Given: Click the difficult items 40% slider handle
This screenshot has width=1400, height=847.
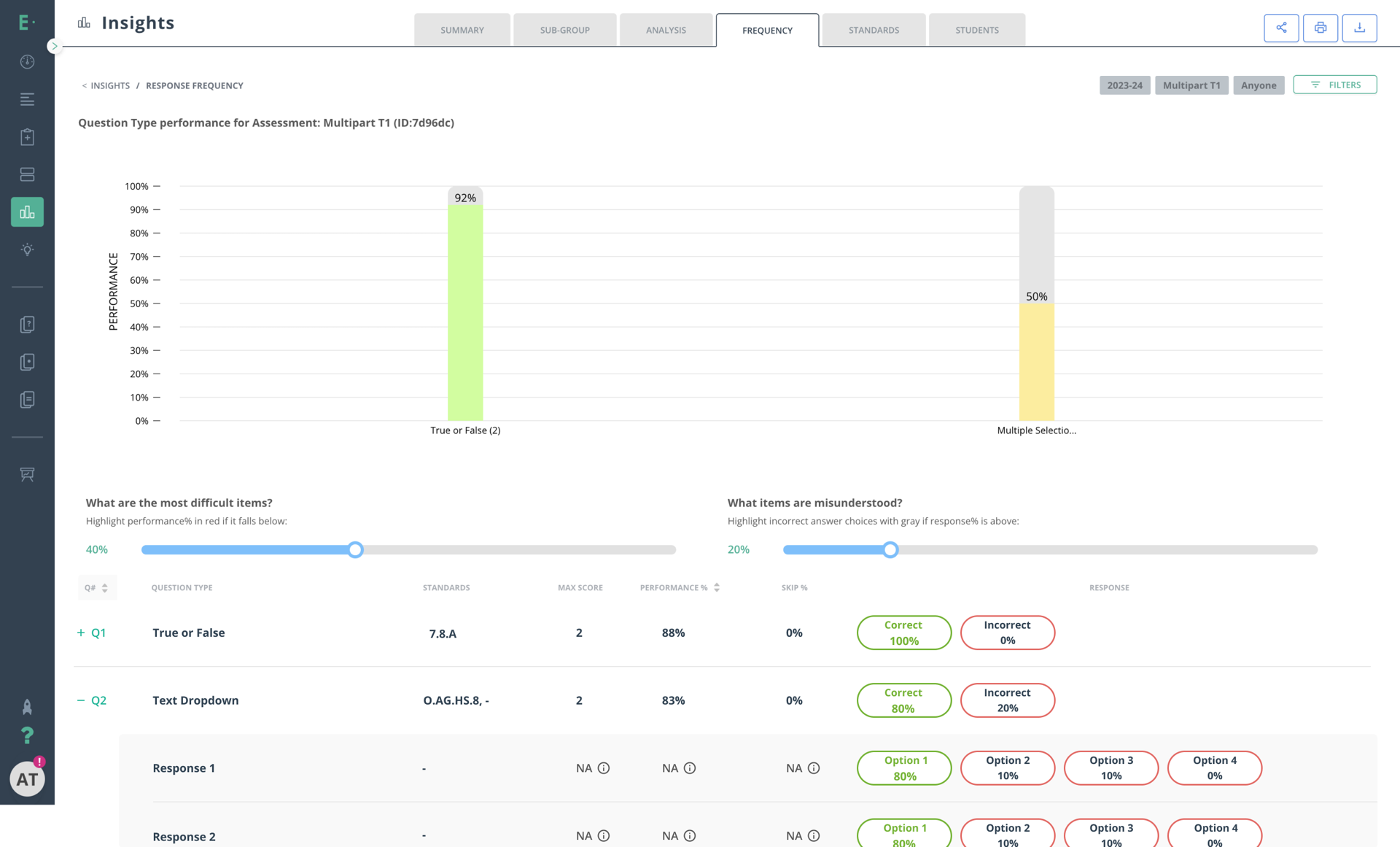Looking at the screenshot, I should 355,550.
